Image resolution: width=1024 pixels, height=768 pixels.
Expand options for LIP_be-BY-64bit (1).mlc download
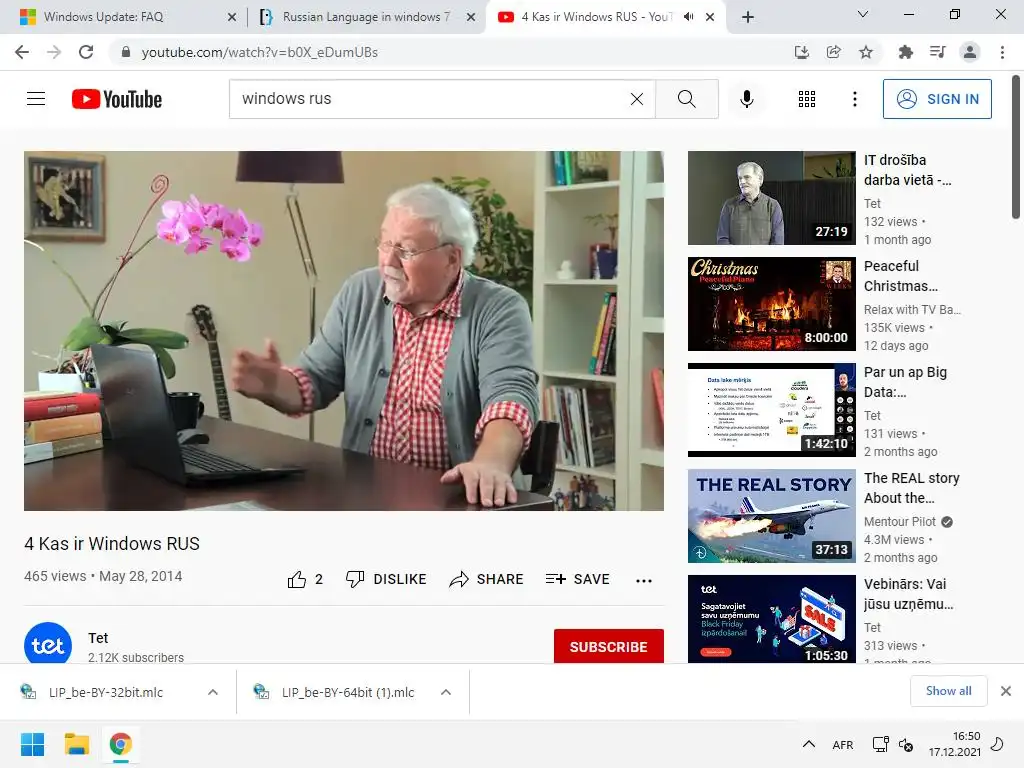click(446, 692)
